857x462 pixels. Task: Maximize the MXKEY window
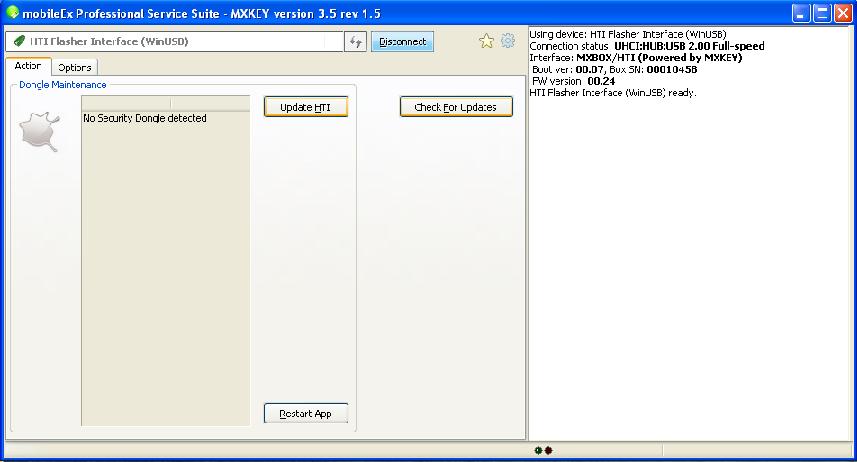(822, 13)
